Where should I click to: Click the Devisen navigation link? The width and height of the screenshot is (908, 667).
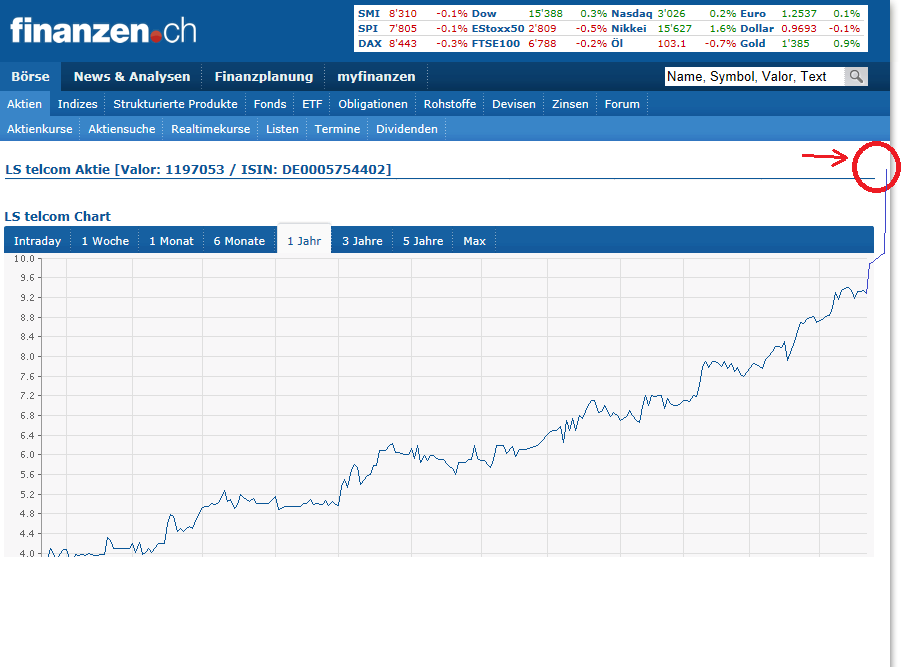513,104
